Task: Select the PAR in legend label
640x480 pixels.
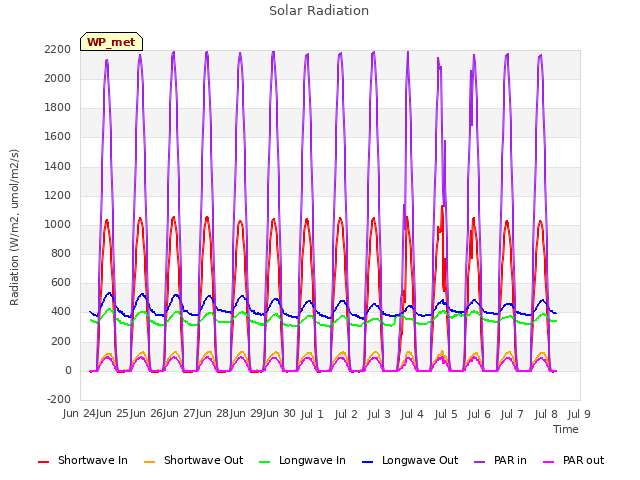Action: point(510,460)
